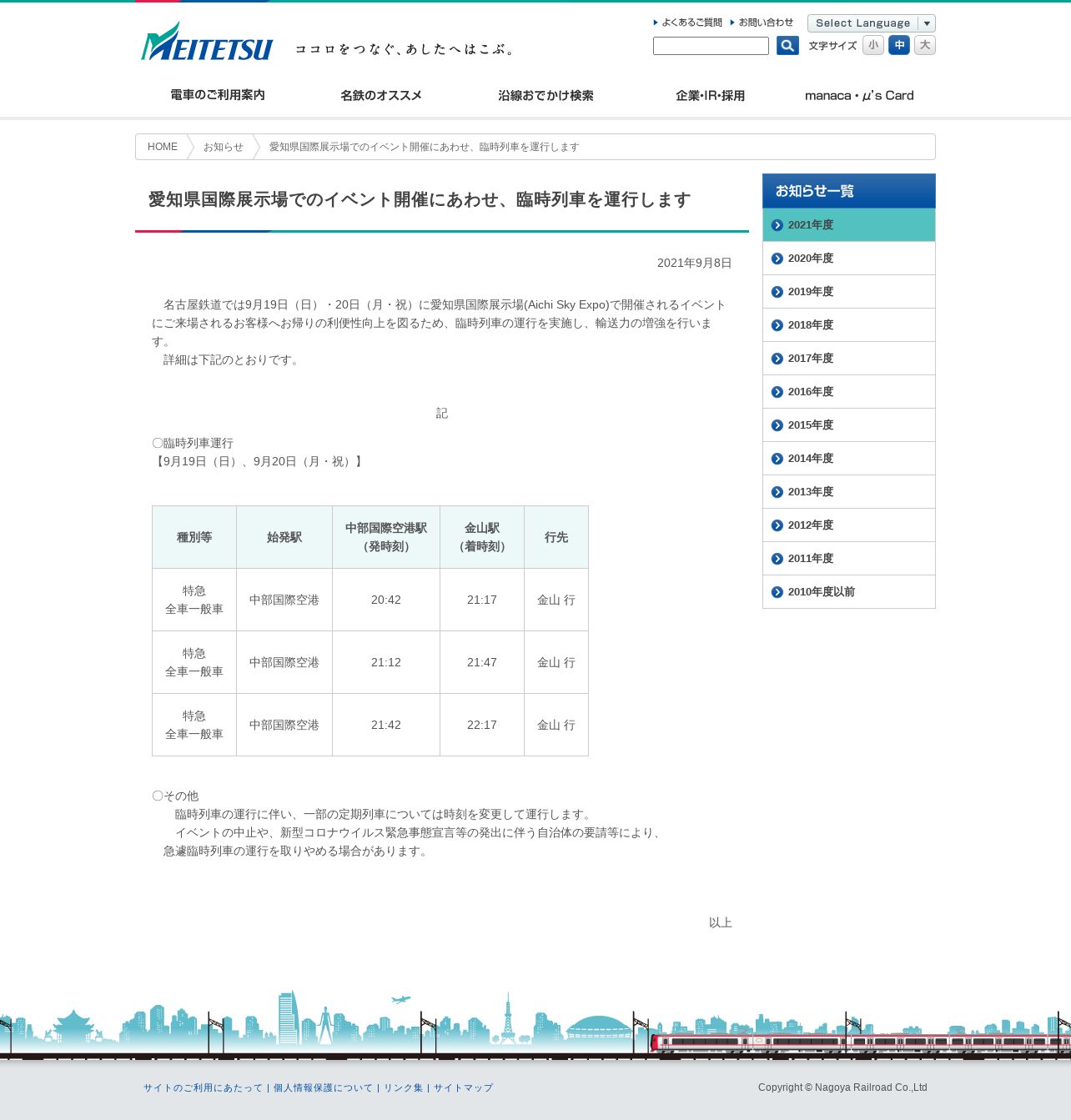Select 2019年度 in sidebar
The width and height of the screenshot is (1071, 1120).
[x=849, y=292]
